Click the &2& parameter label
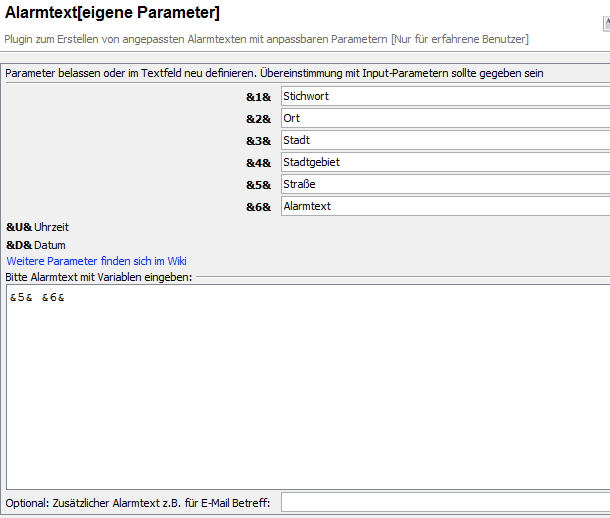The width and height of the screenshot is (610, 518). (258, 119)
